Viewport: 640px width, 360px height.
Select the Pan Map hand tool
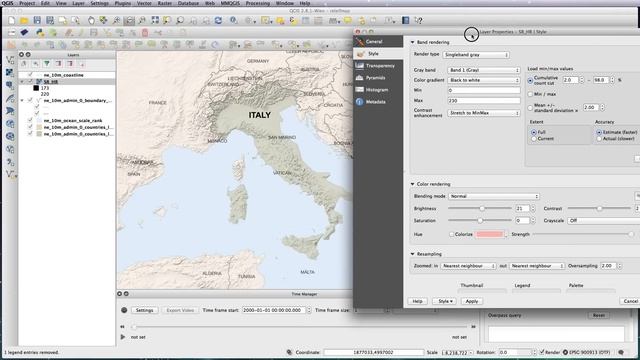91,20
